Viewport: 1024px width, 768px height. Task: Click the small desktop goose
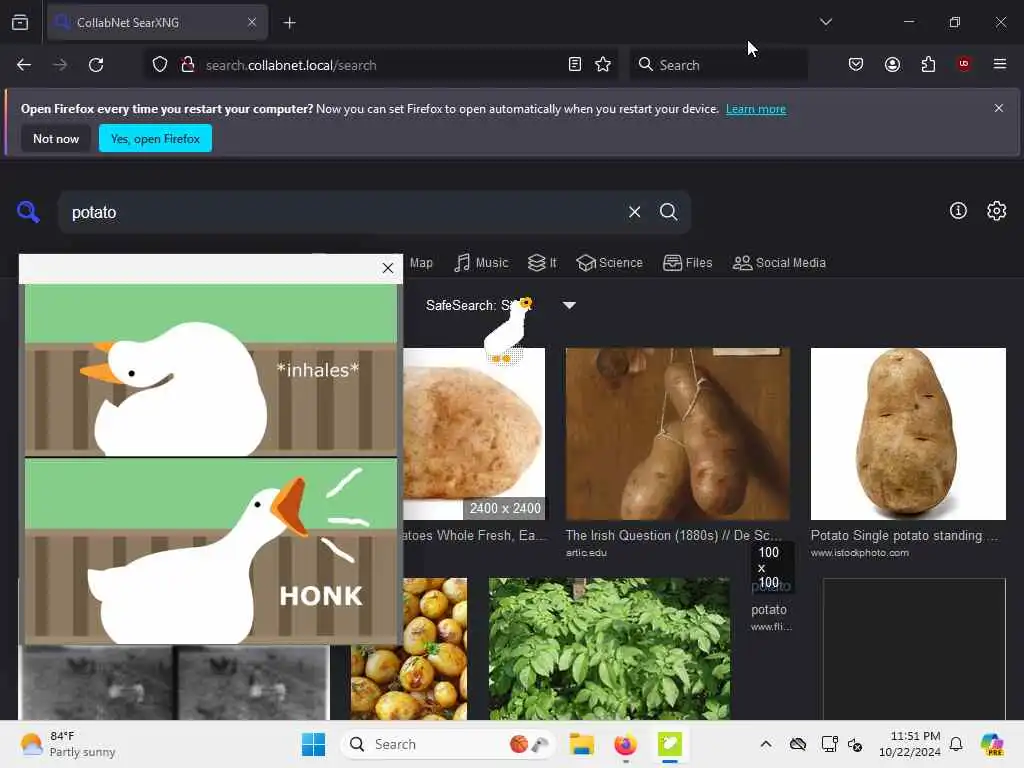tap(507, 330)
